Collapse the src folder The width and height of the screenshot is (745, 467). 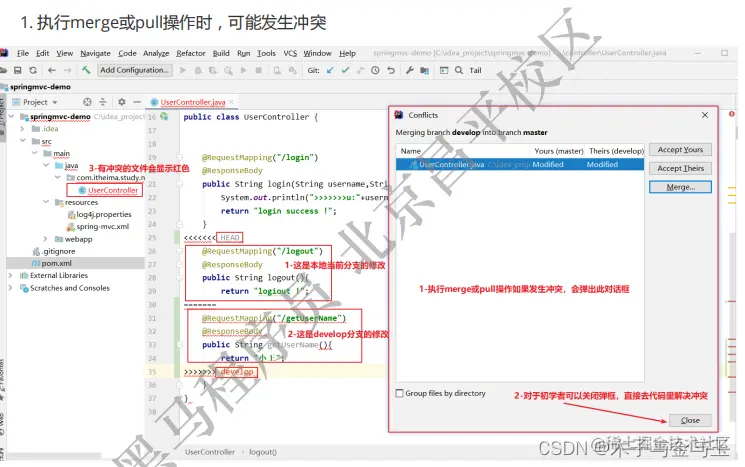[x=22, y=141]
